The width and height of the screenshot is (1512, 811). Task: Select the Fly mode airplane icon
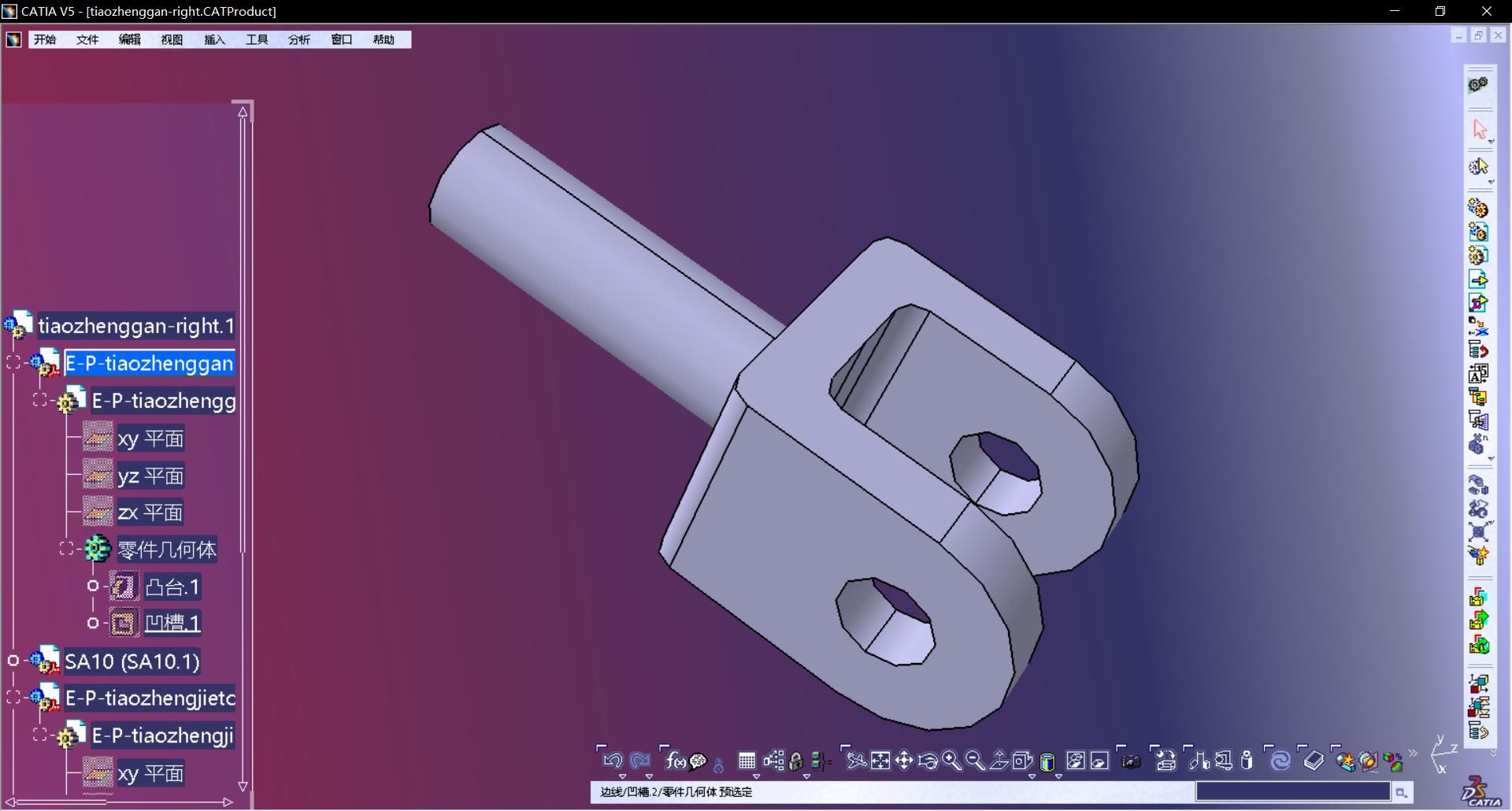point(856,761)
